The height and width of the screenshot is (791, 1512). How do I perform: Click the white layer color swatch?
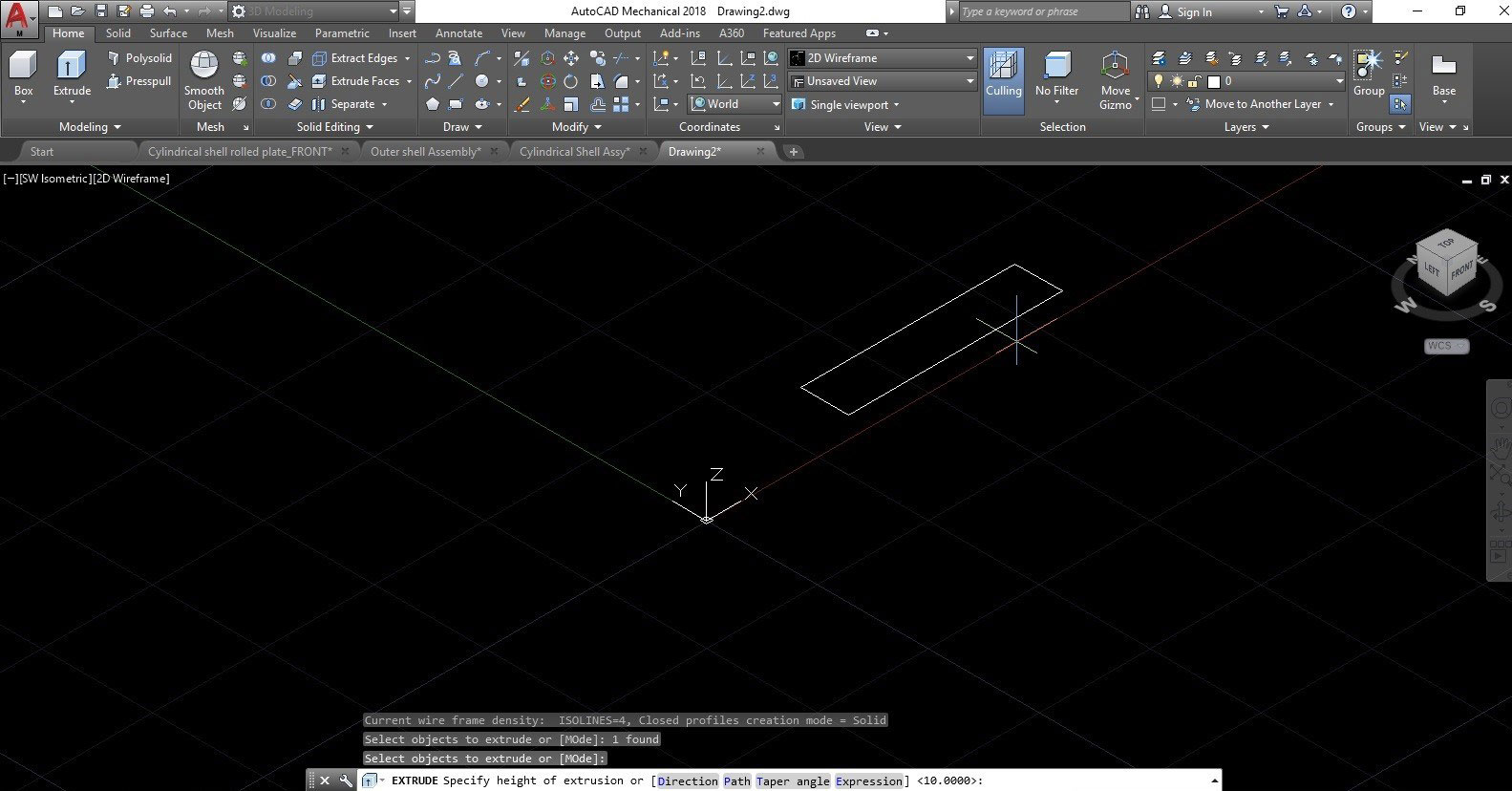tap(1214, 81)
